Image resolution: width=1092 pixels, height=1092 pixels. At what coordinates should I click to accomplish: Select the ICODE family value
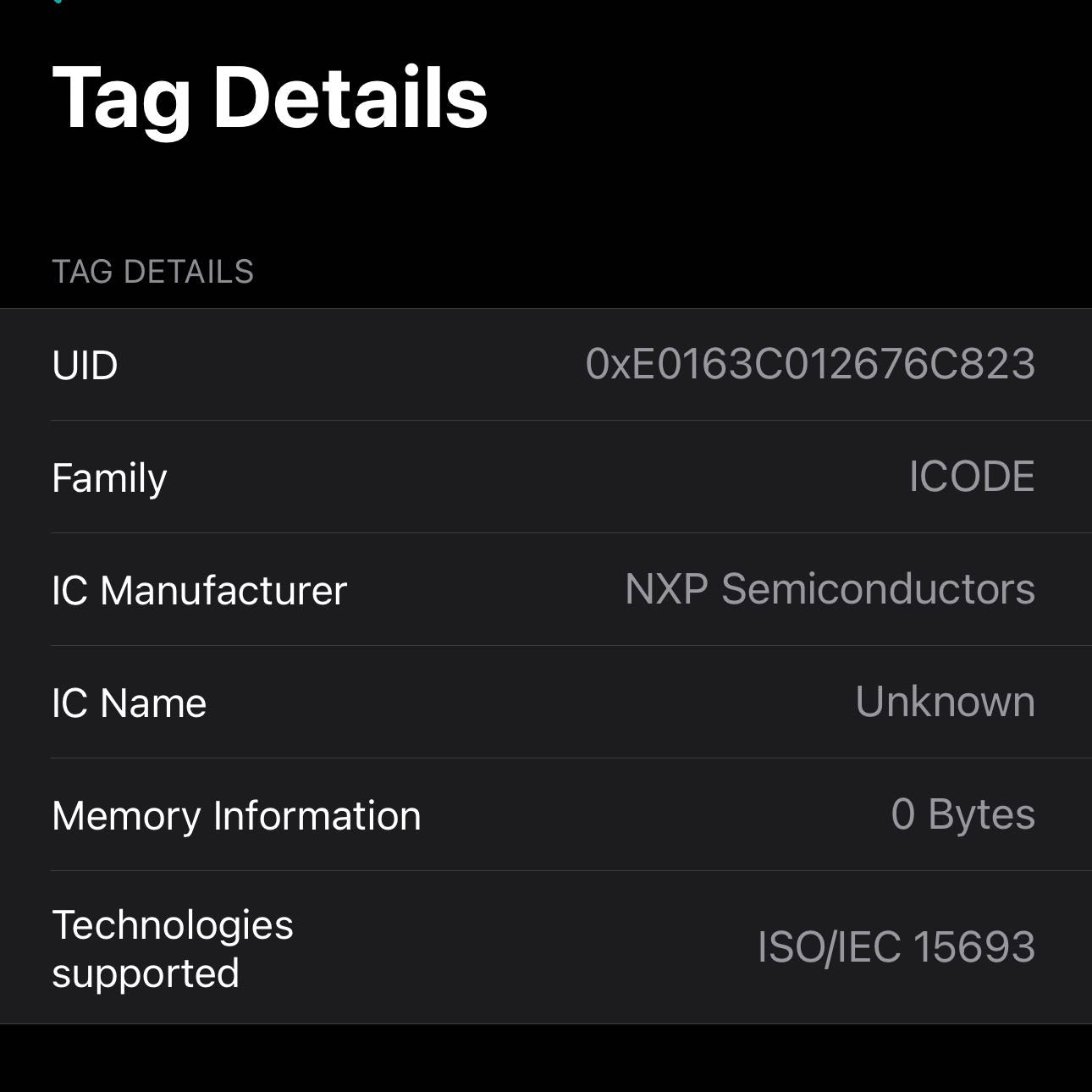tap(972, 477)
